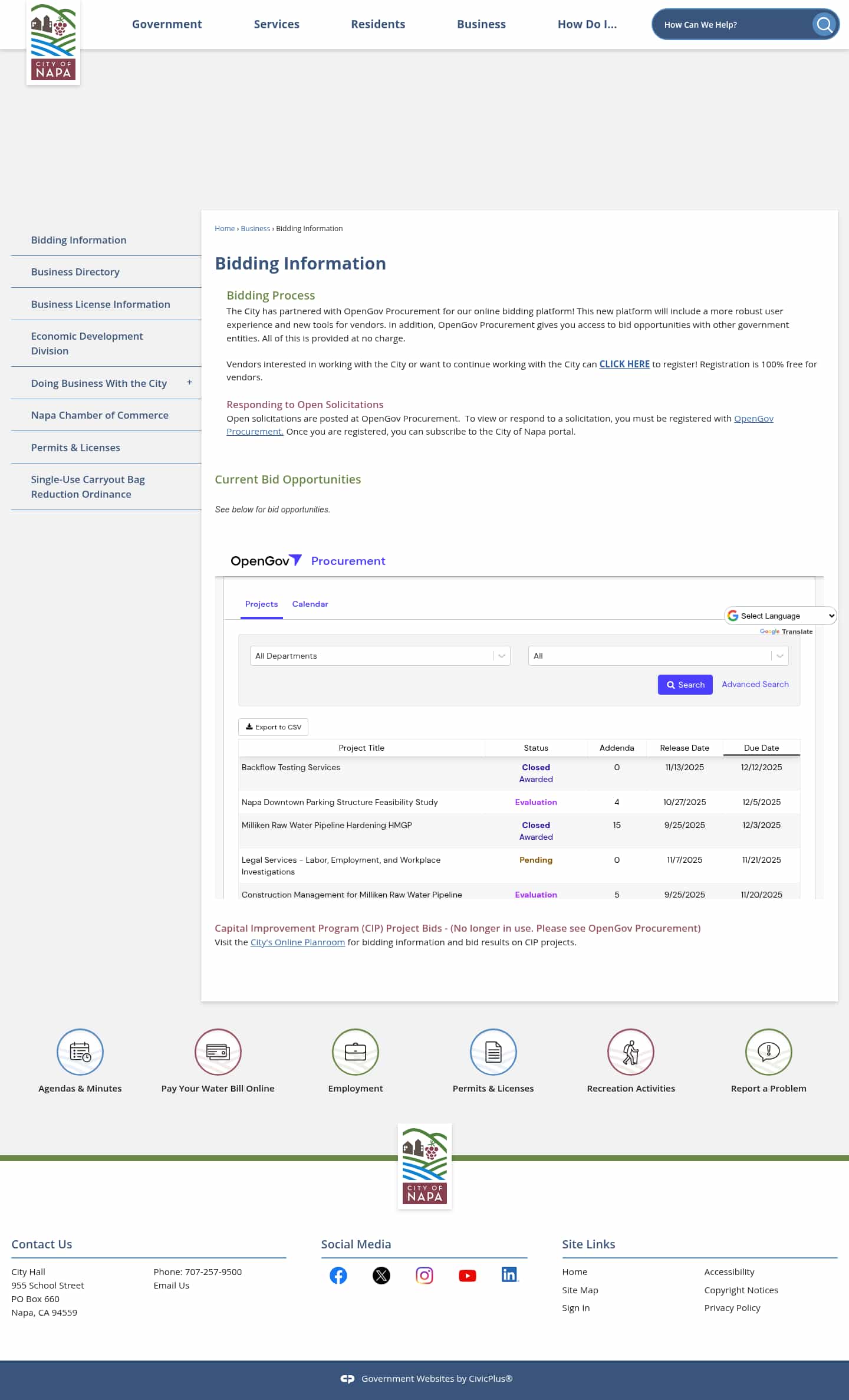Open Napa Downtown Parking Structure Feasibility Study
849x1400 pixels.
(x=340, y=802)
